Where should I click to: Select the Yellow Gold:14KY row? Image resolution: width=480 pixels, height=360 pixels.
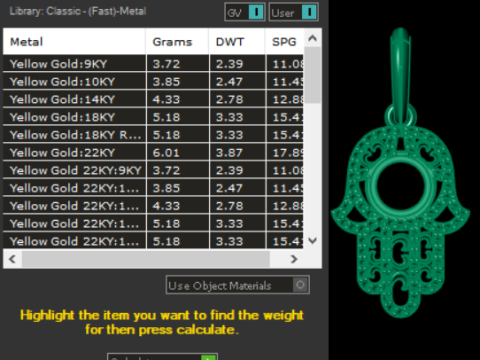153,99
